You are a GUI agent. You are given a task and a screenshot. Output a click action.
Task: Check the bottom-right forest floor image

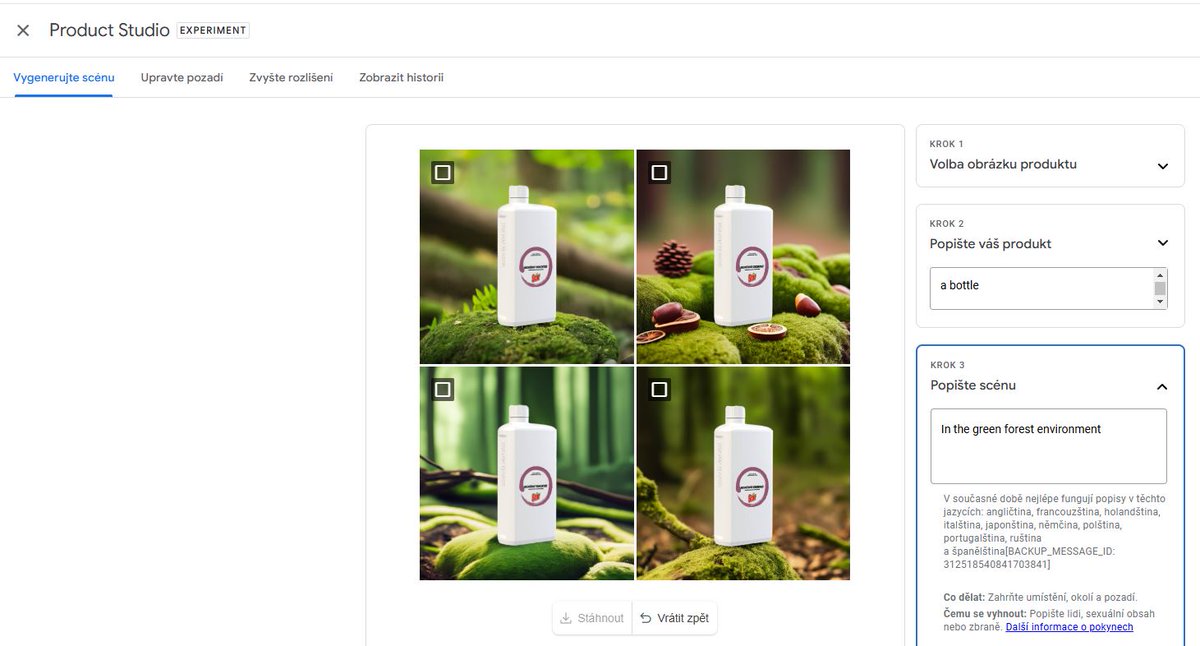pos(657,388)
